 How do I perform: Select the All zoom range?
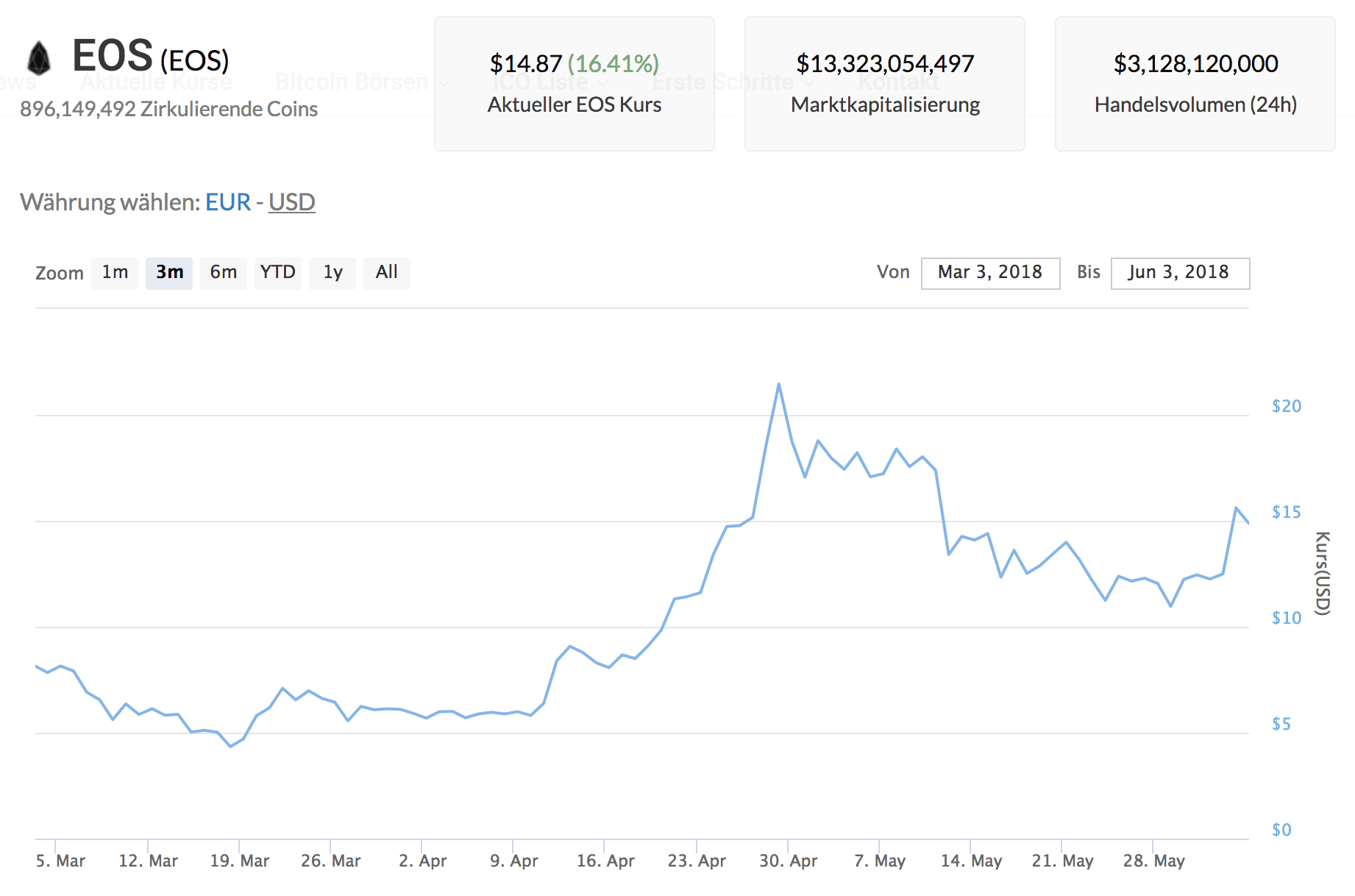(x=387, y=273)
